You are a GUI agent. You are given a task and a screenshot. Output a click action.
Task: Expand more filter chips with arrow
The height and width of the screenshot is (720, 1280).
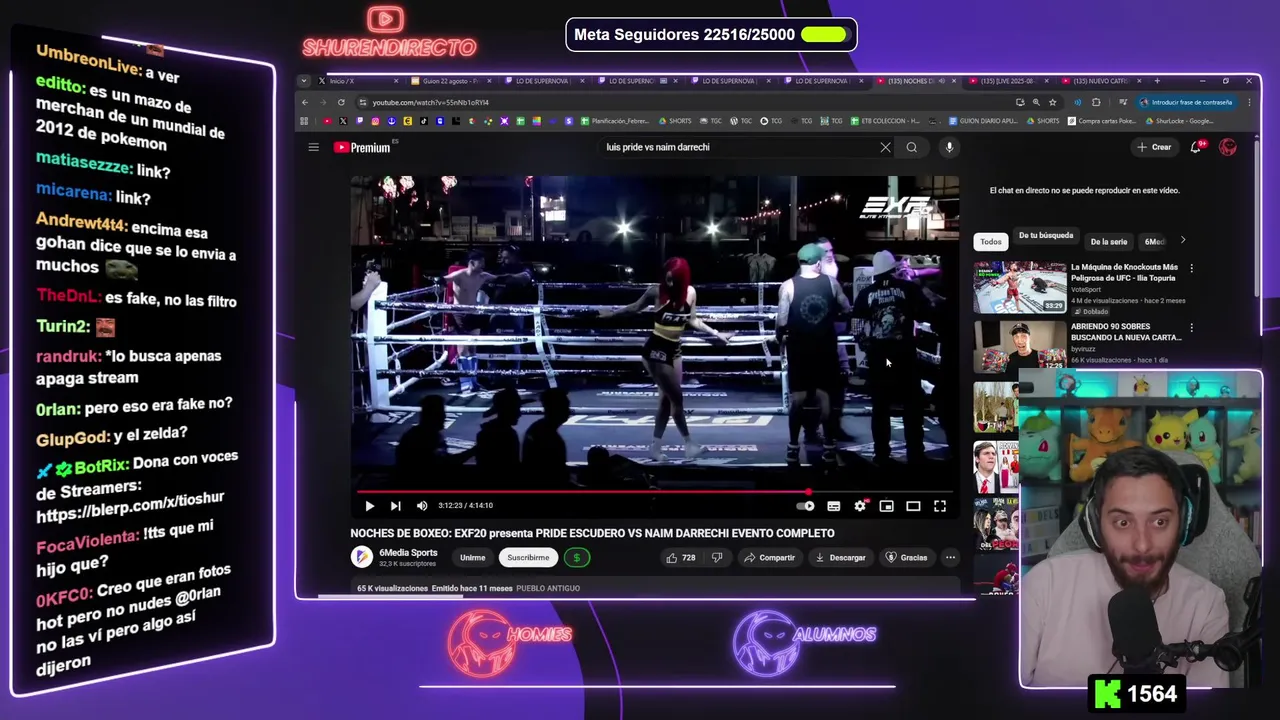tap(1183, 241)
